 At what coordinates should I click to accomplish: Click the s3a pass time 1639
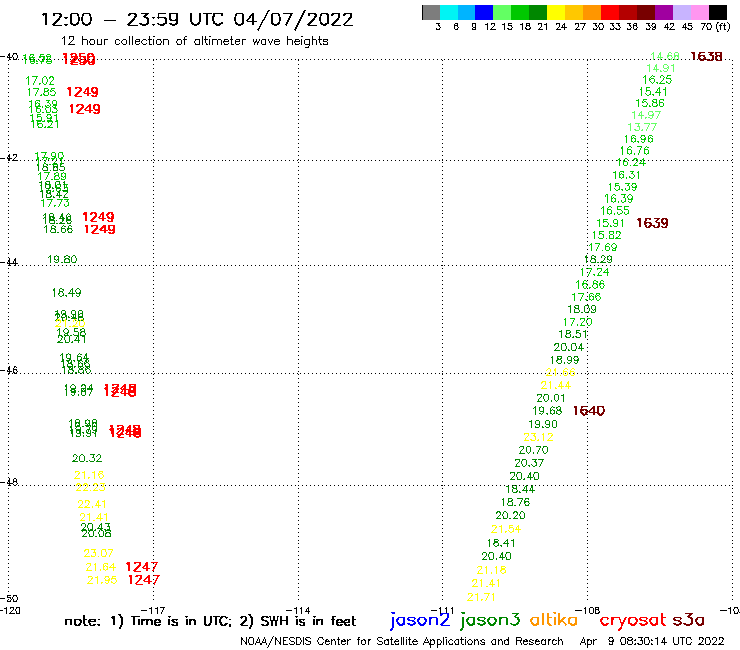pos(652,223)
